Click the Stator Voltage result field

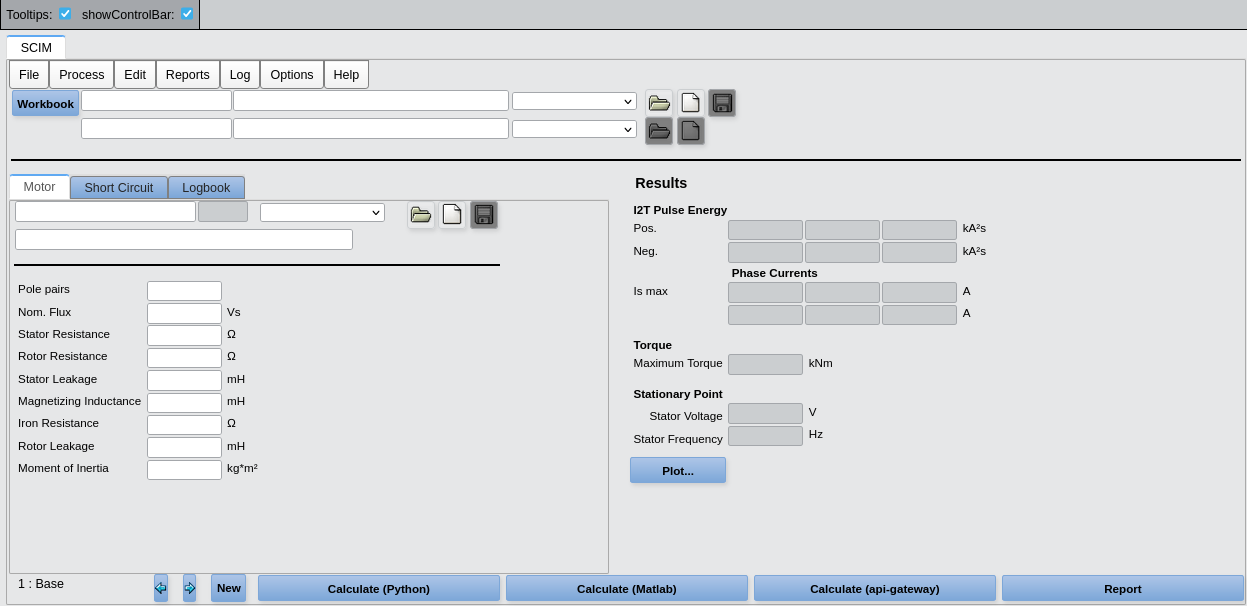tap(765, 413)
